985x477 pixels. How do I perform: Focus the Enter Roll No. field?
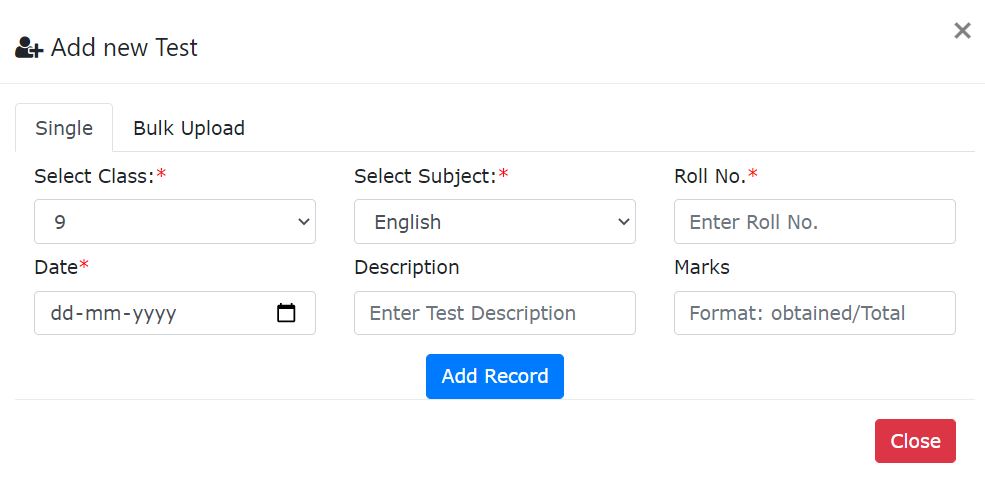click(x=814, y=222)
